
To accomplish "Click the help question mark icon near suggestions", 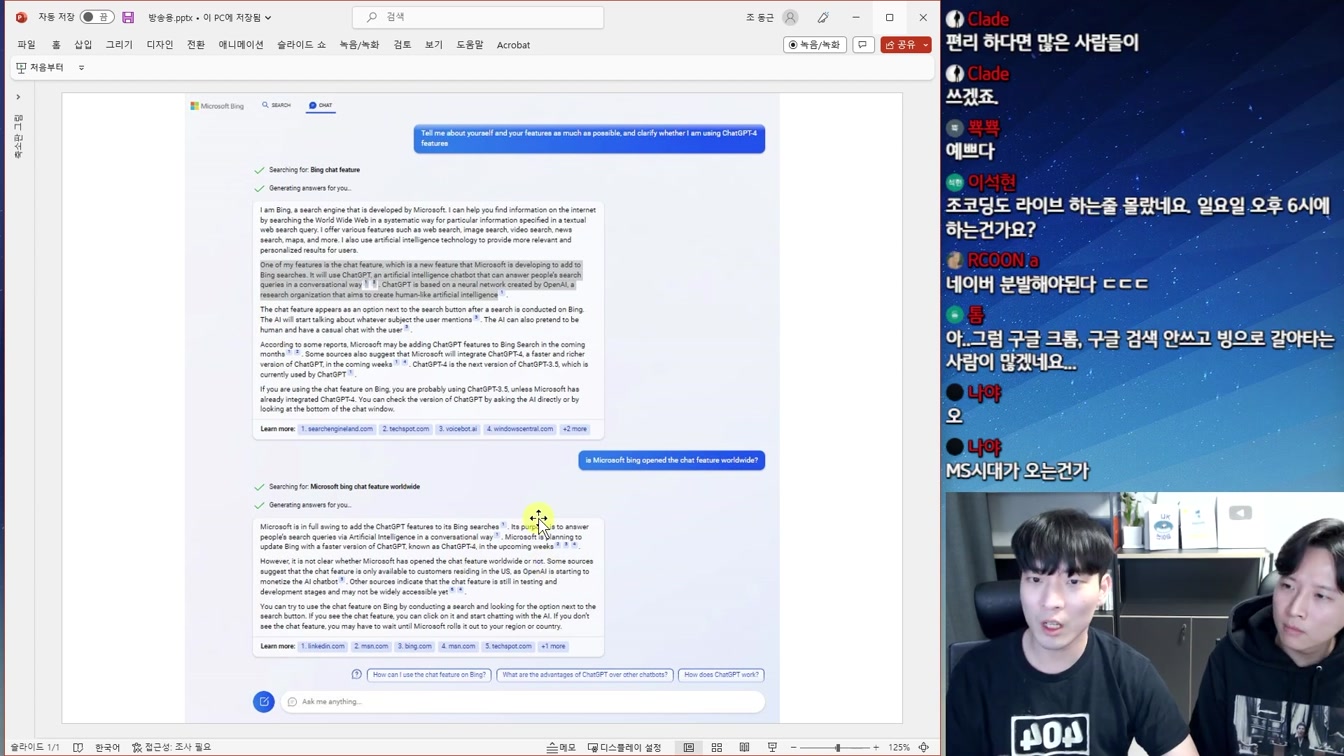I will [356, 675].
